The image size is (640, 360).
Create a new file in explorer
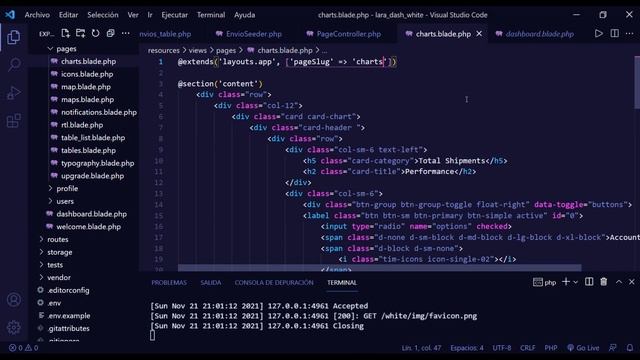(65, 33)
